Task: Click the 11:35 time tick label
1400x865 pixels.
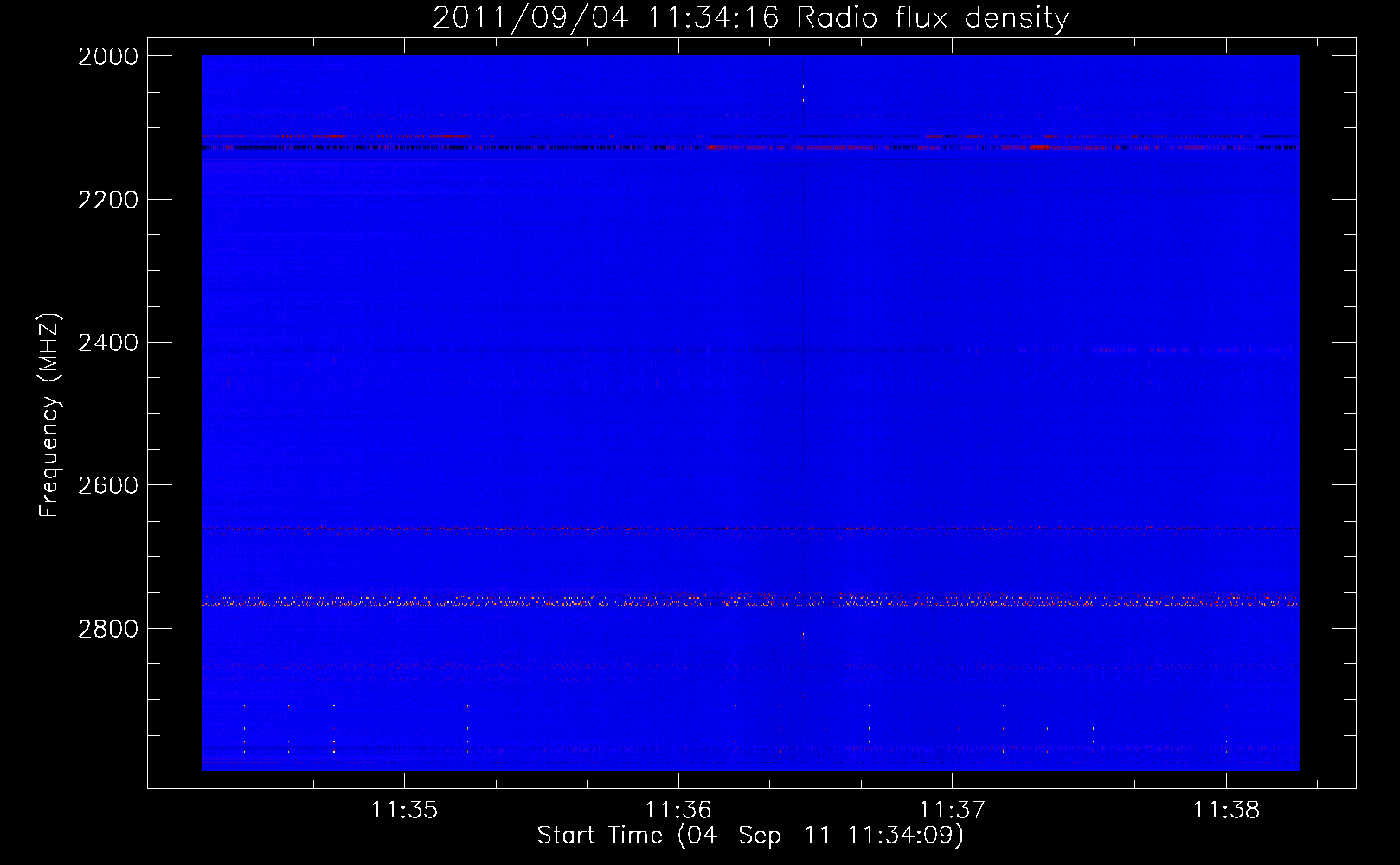Action: point(404,810)
